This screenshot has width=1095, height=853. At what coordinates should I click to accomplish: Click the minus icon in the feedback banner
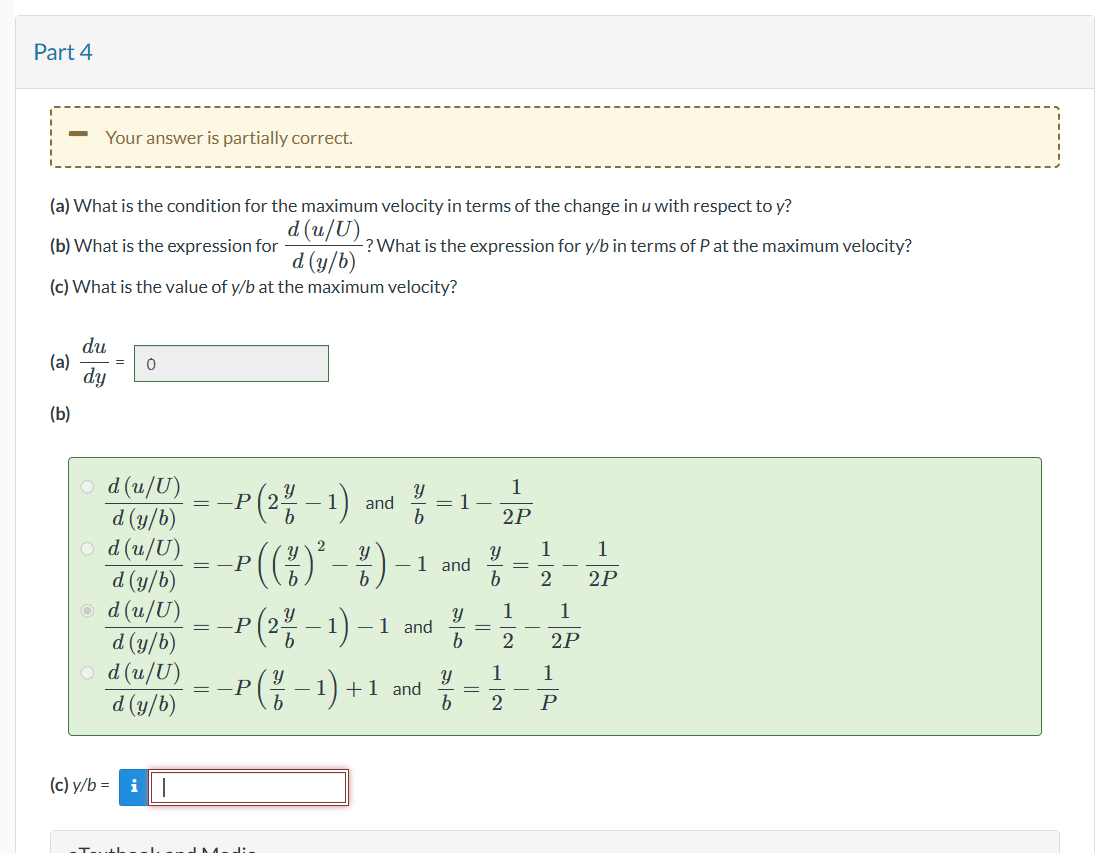pos(78,133)
